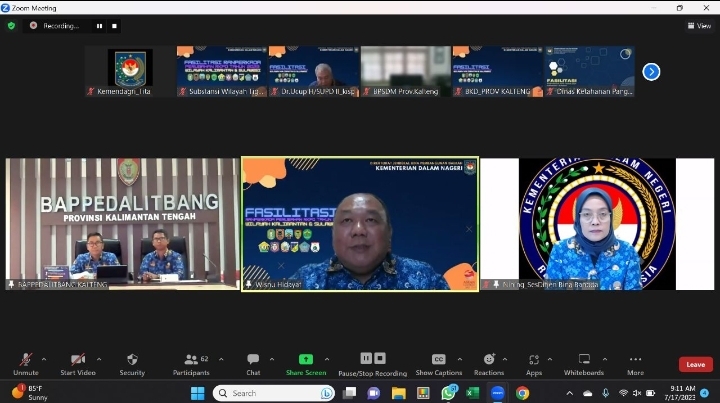Show next participants with blue arrow
Image resolution: width=720 pixels, height=403 pixels.
pos(651,72)
